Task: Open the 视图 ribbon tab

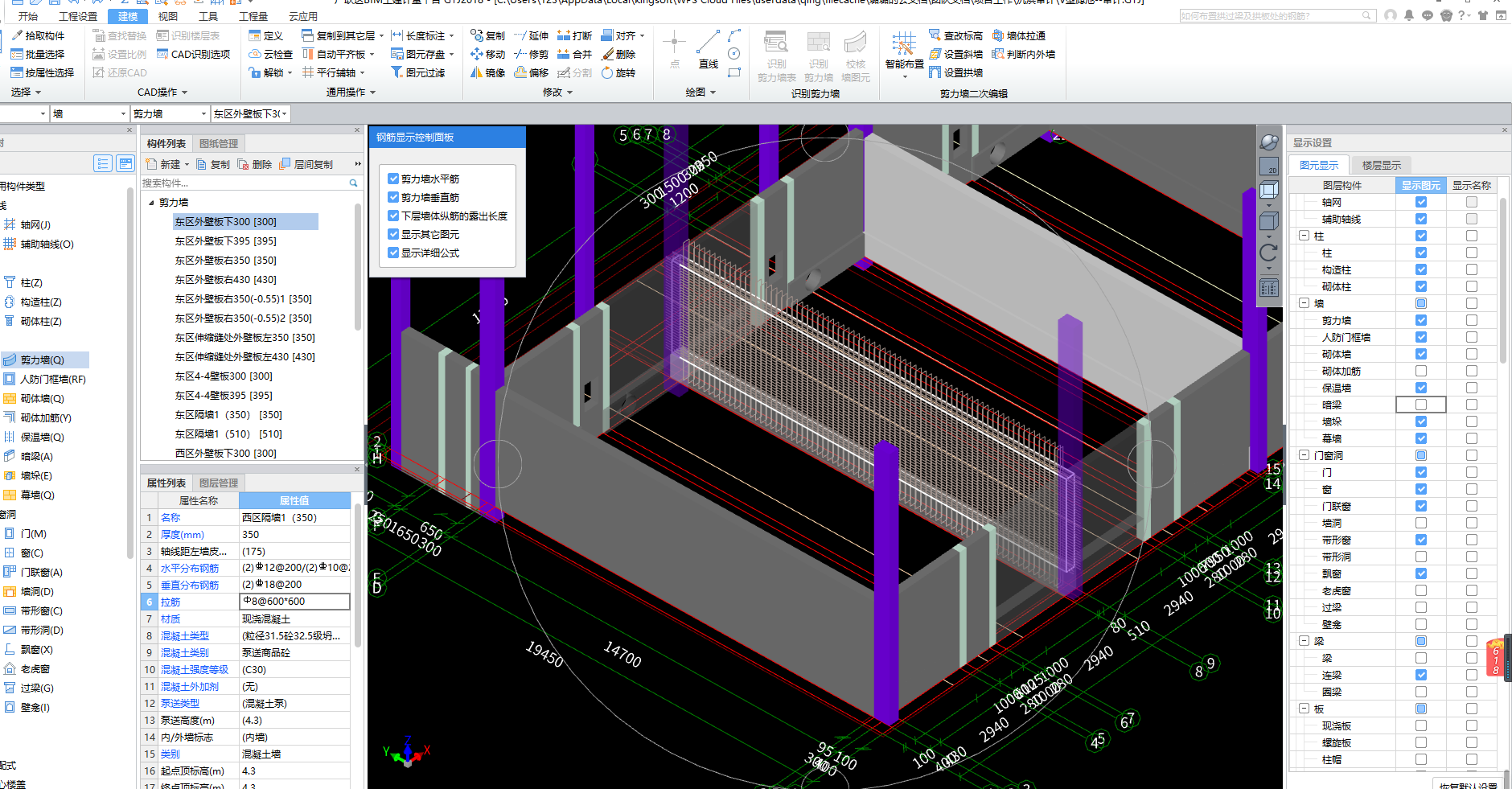Action: point(168,16)
